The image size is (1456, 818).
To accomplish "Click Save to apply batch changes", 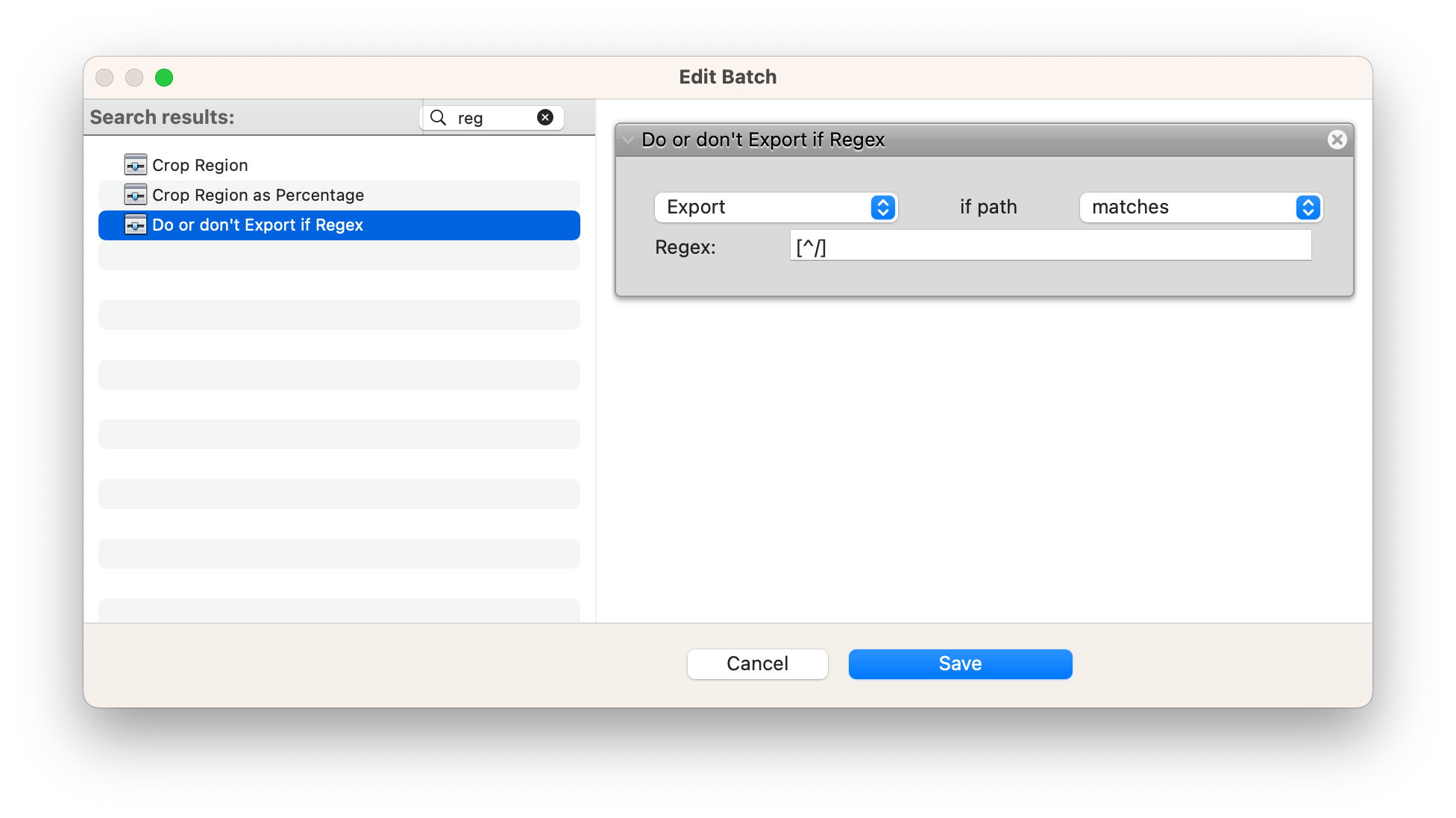I will pyautogui.click(x=960, y=663).
